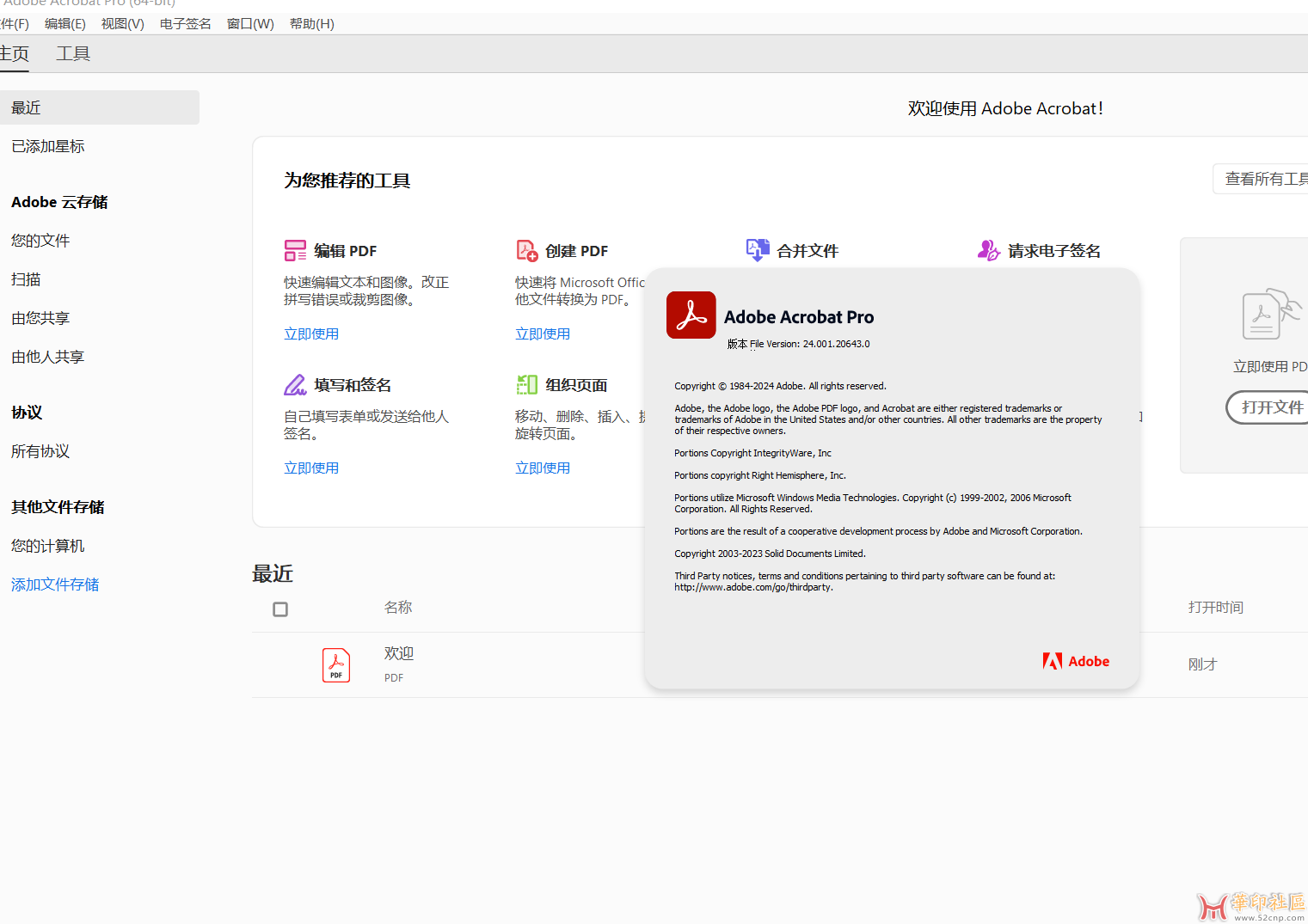Switch to the 主页 tab

click(x=14, y=53)
